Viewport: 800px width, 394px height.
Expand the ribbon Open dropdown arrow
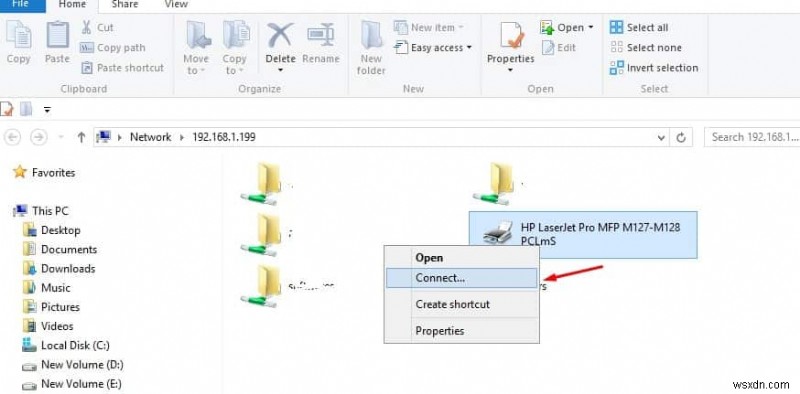(591, 28)
